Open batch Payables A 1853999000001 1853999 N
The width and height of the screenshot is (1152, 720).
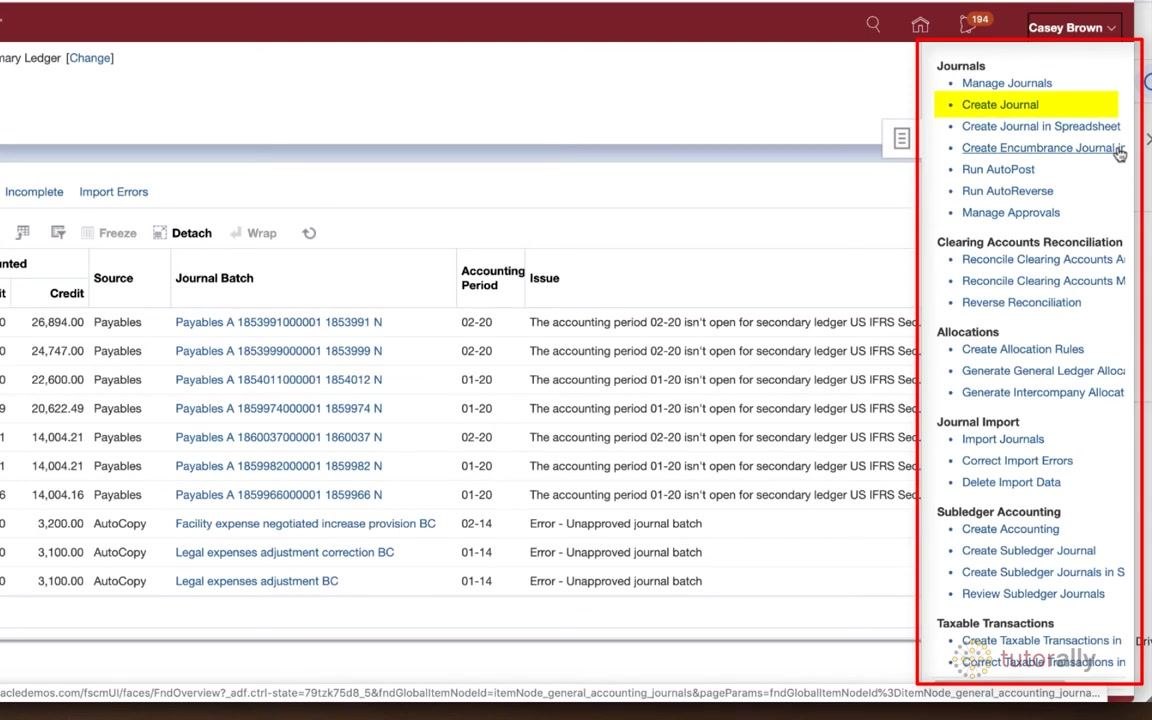coord(278,351)
